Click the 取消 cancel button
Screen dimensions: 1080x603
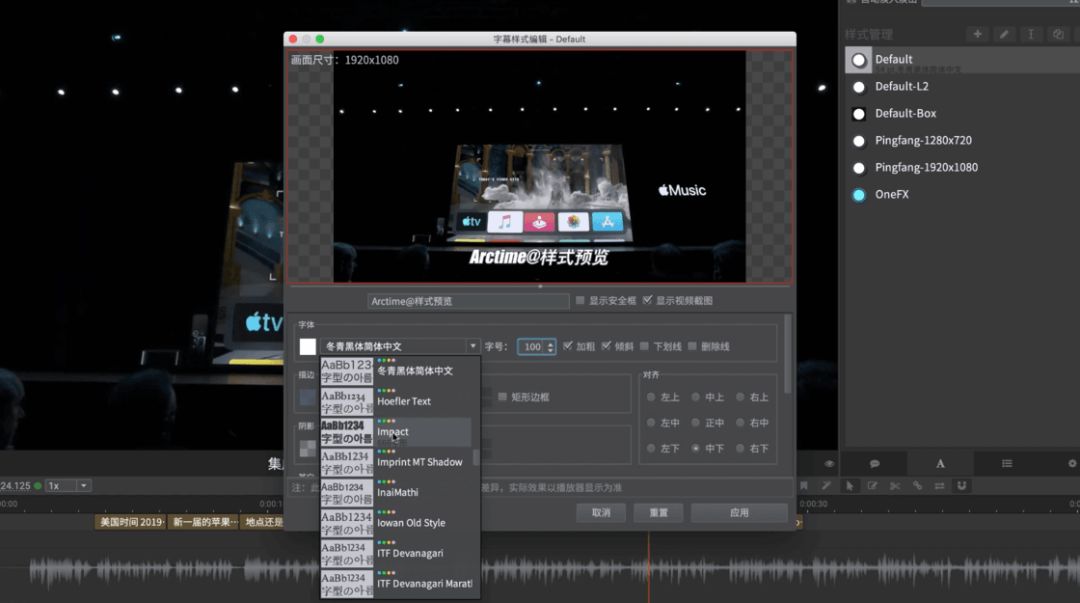pos(601,513)
